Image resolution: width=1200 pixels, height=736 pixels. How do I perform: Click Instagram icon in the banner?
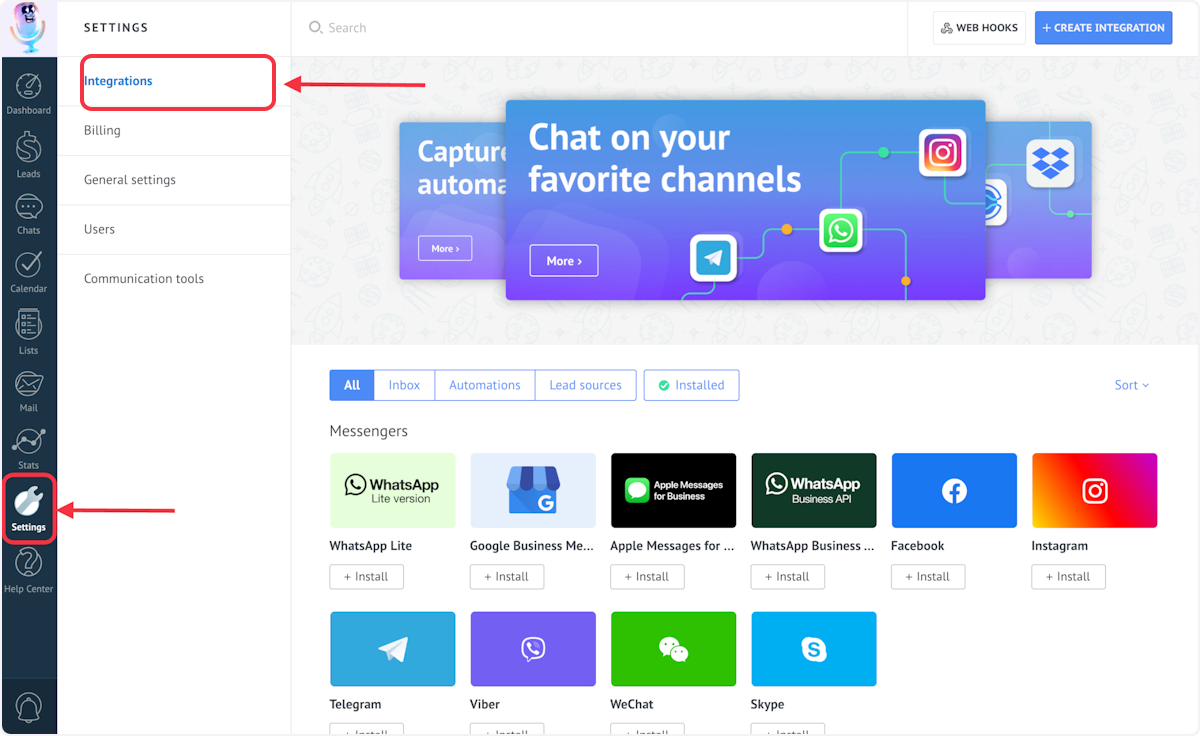point(943,153)
